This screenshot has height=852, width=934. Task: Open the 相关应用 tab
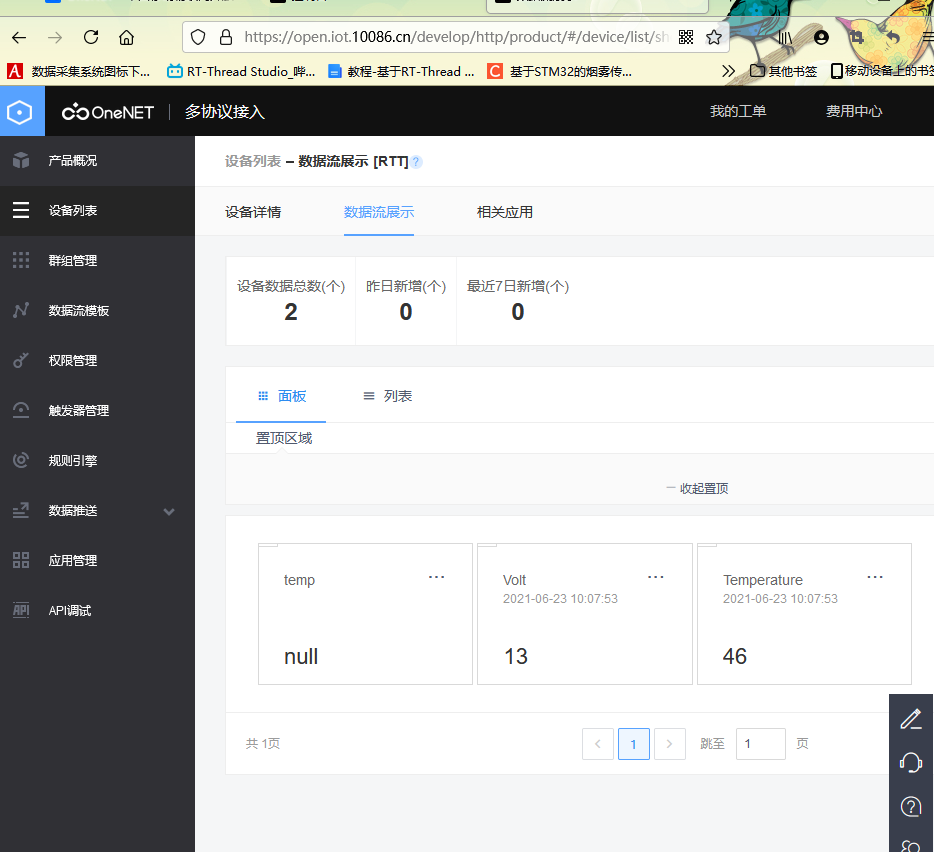point(504,212)
